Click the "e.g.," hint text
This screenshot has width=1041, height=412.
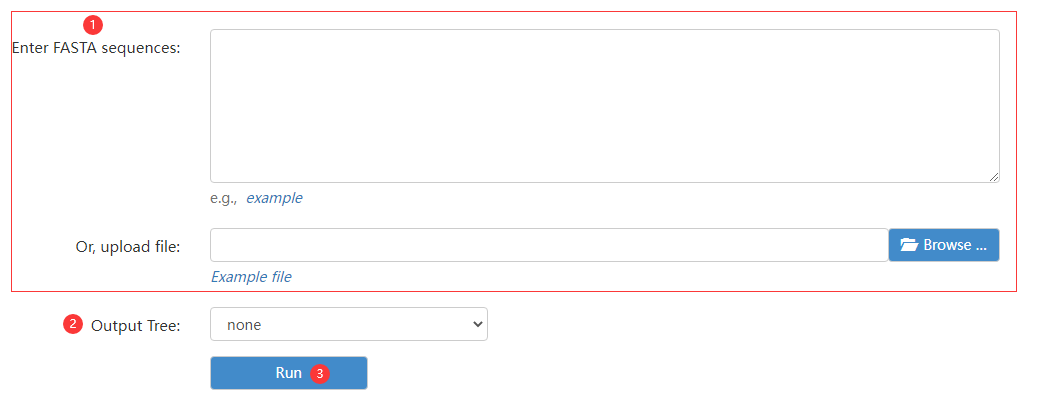click(224, 198)
